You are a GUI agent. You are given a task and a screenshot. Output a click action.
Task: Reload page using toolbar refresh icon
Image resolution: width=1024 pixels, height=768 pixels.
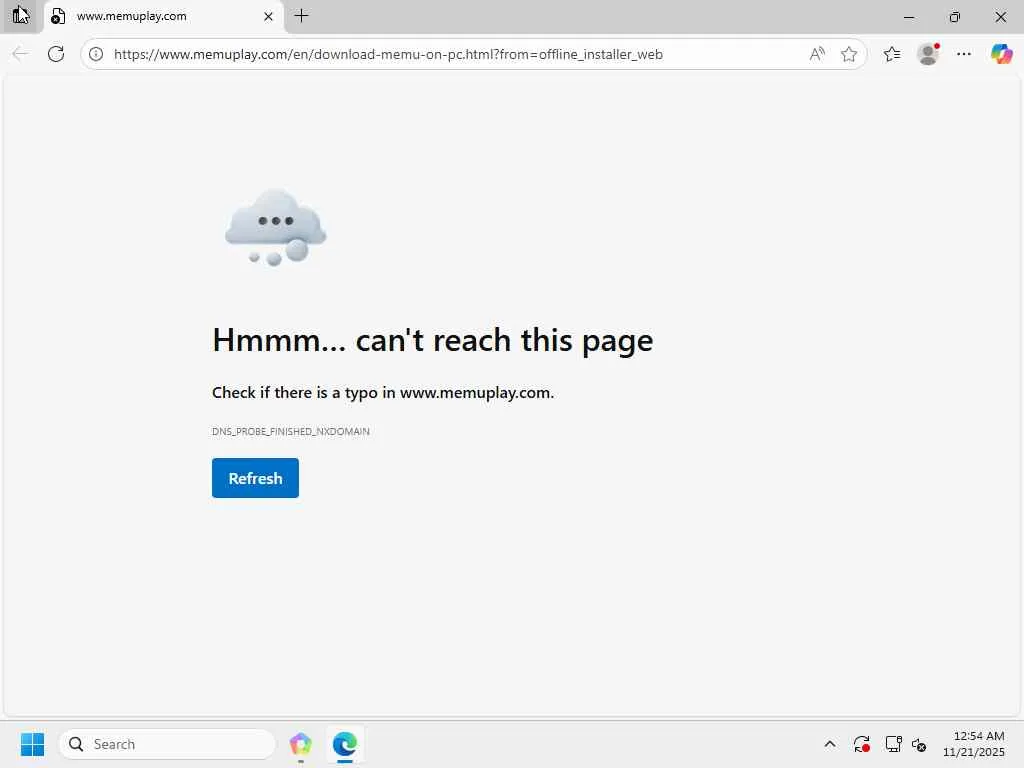(x=56, y=54)
